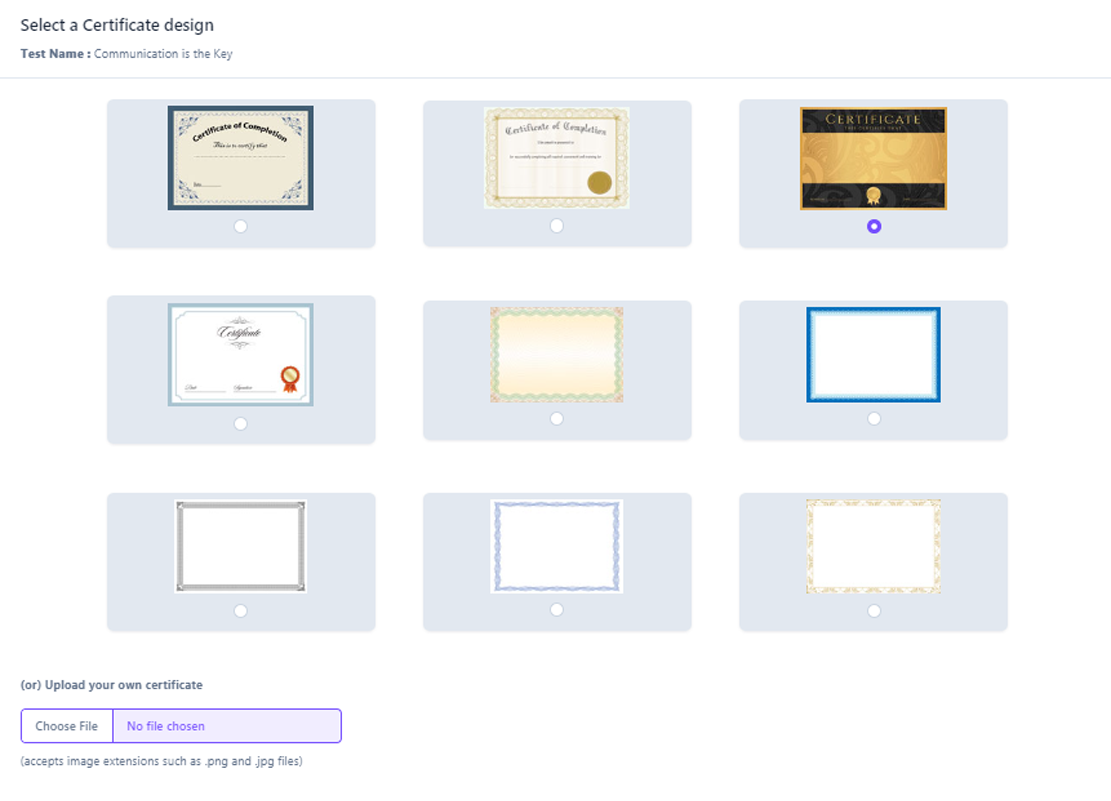Pick radio button below gray bordered certificate
This screenshot has width=1111, height=801.
click(x=240, y=611)
